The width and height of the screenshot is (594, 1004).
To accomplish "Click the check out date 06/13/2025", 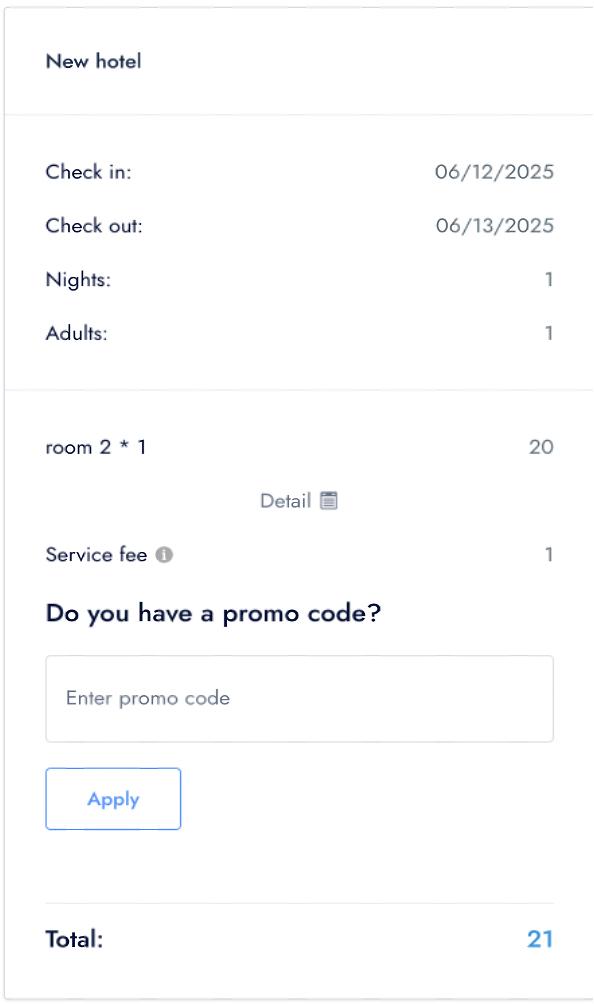I will pyautogui.click(x=495, y=225).
